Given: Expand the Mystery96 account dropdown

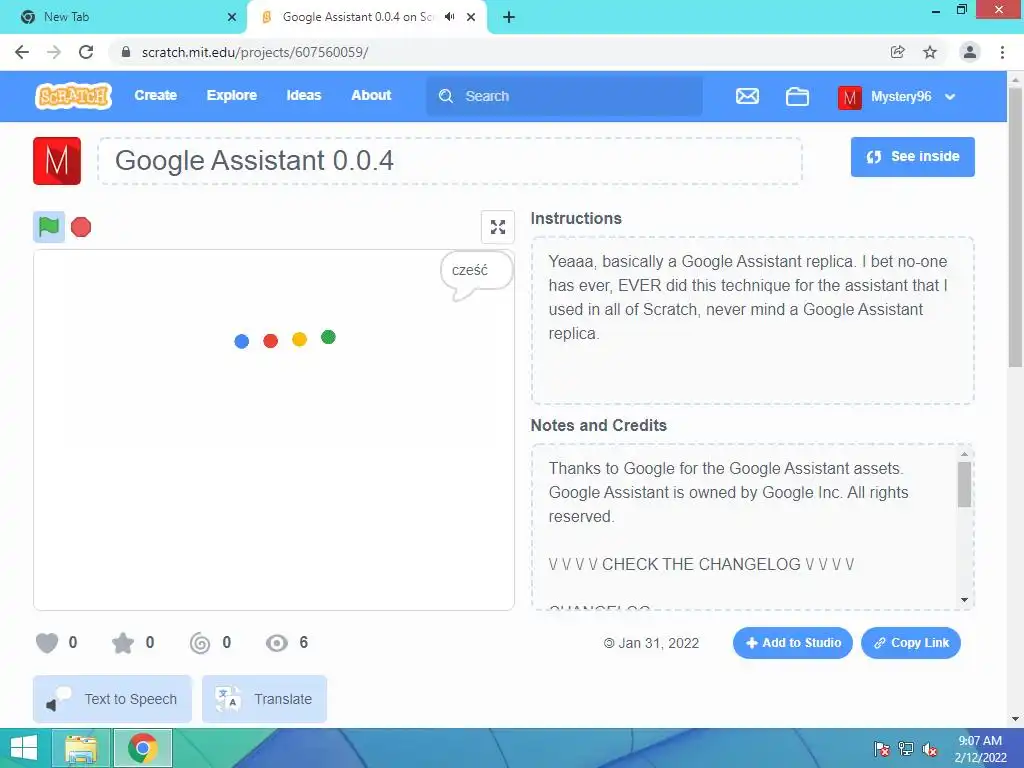Looking at the screenshot, I should click(950, 97).
